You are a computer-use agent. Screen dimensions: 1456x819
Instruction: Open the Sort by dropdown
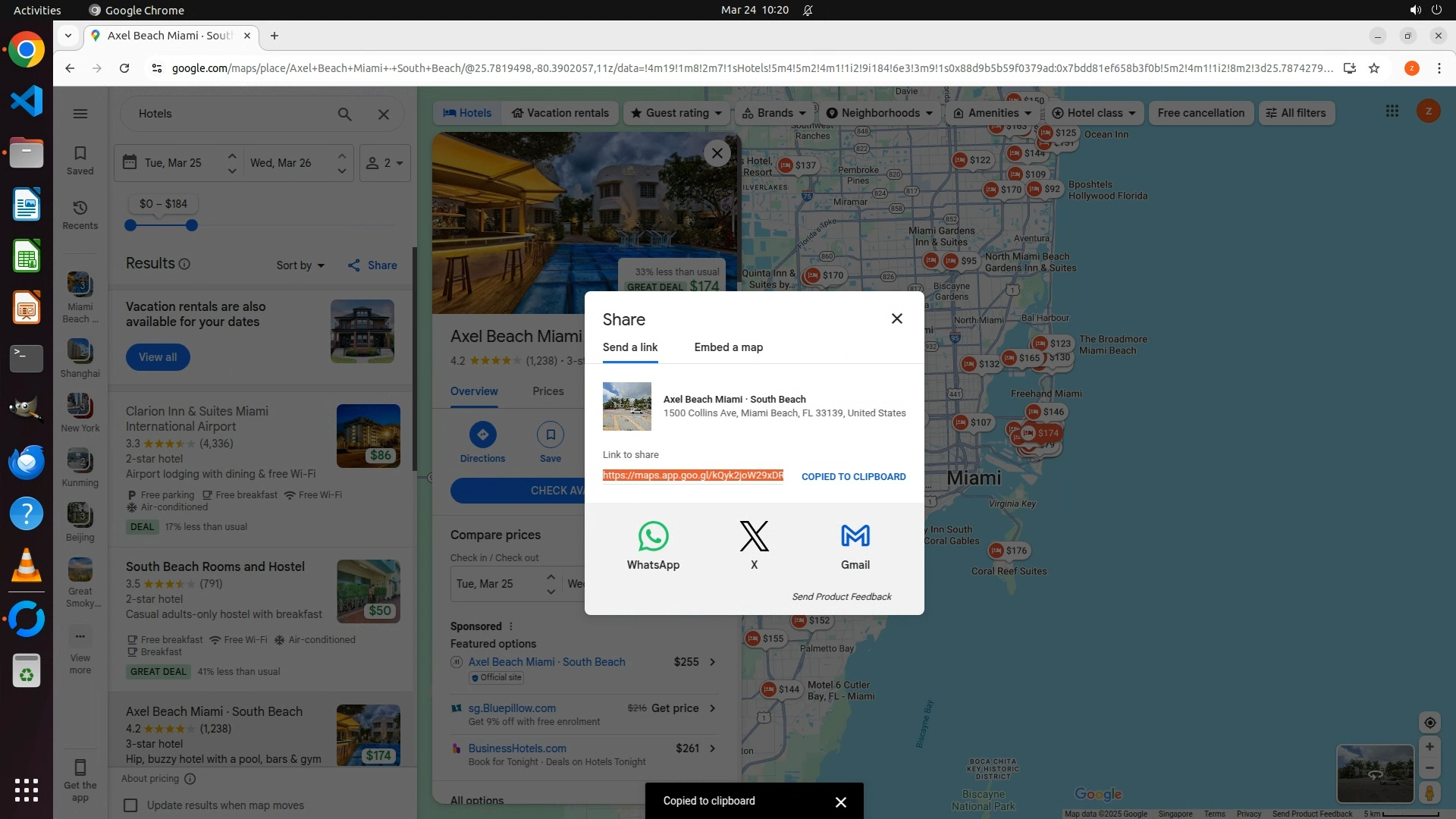300,265
